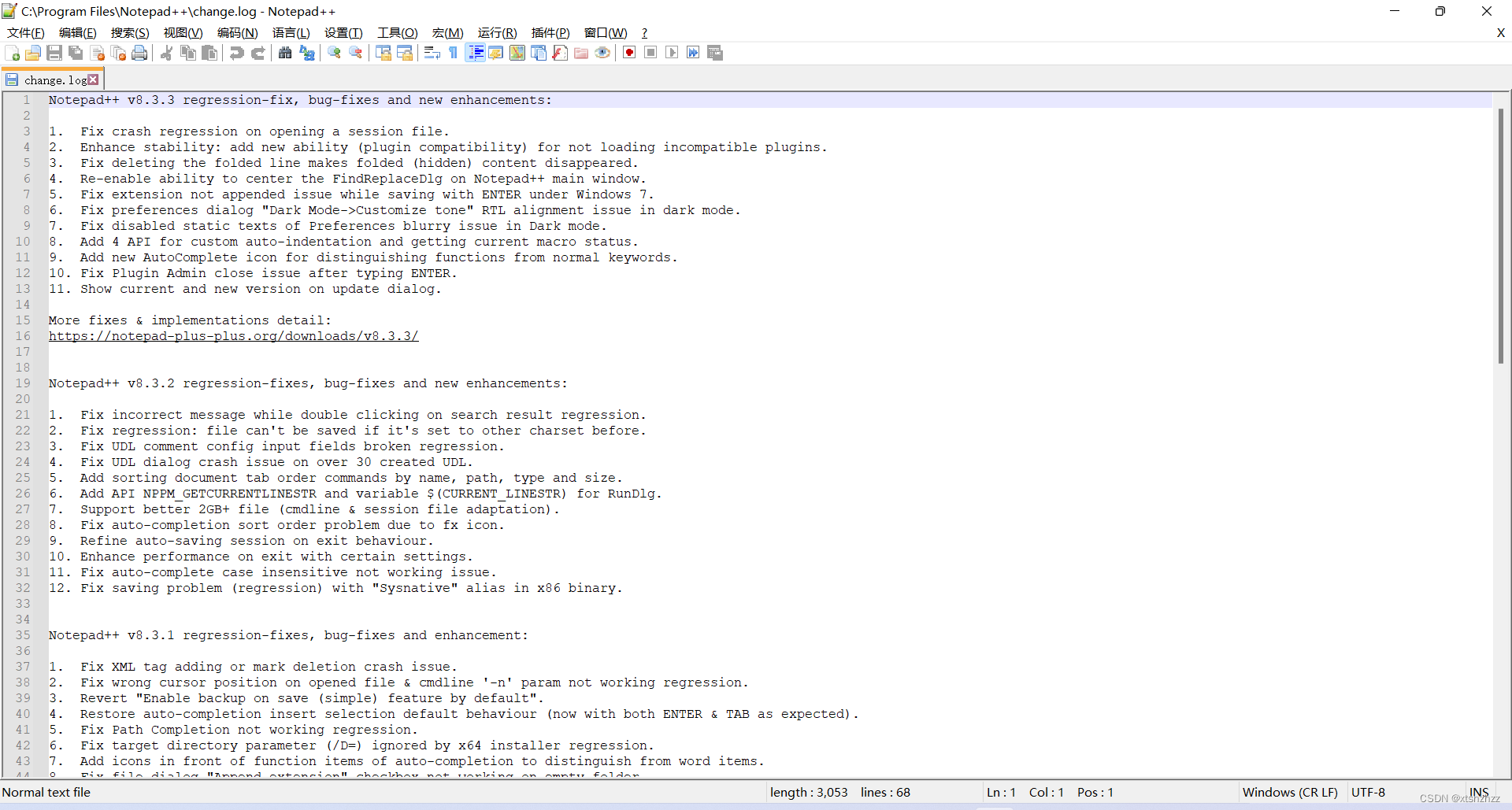Image resolution: width=1512 pixels, height=810 pixels.
Task: Click the Undo toolbar icon
Action: [236, 53]
